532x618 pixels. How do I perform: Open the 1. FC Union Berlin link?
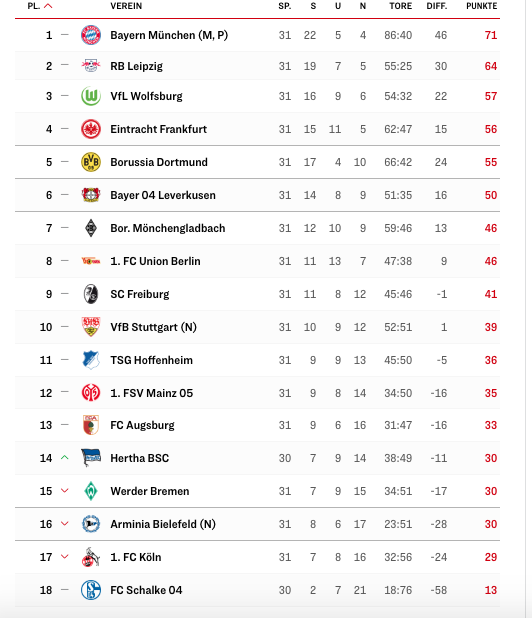[155, 261]
